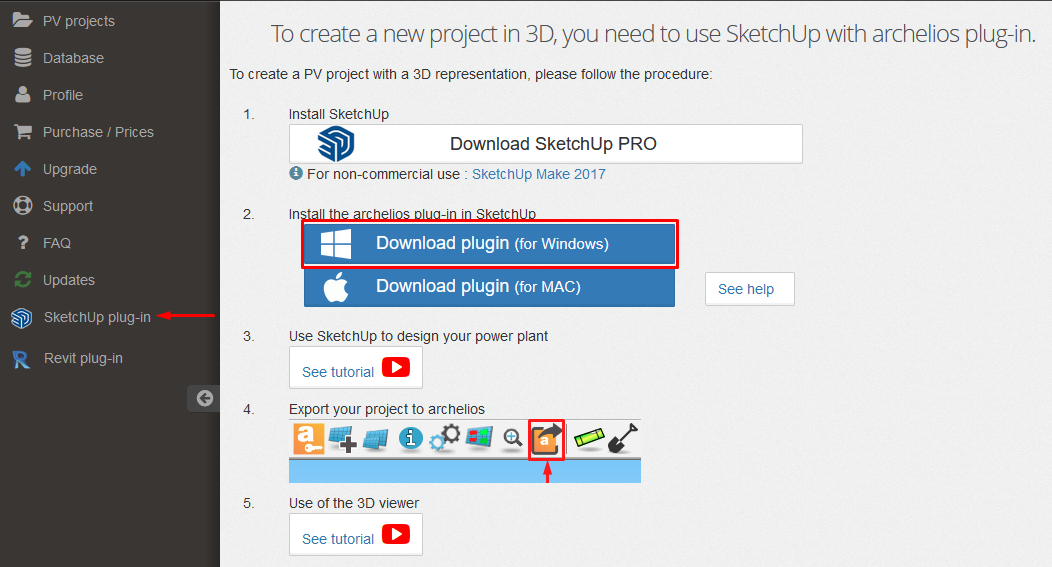Click the magnifier zoom toolbar icon
This screenshot has width=1052, height=567.
pos(513,439)
